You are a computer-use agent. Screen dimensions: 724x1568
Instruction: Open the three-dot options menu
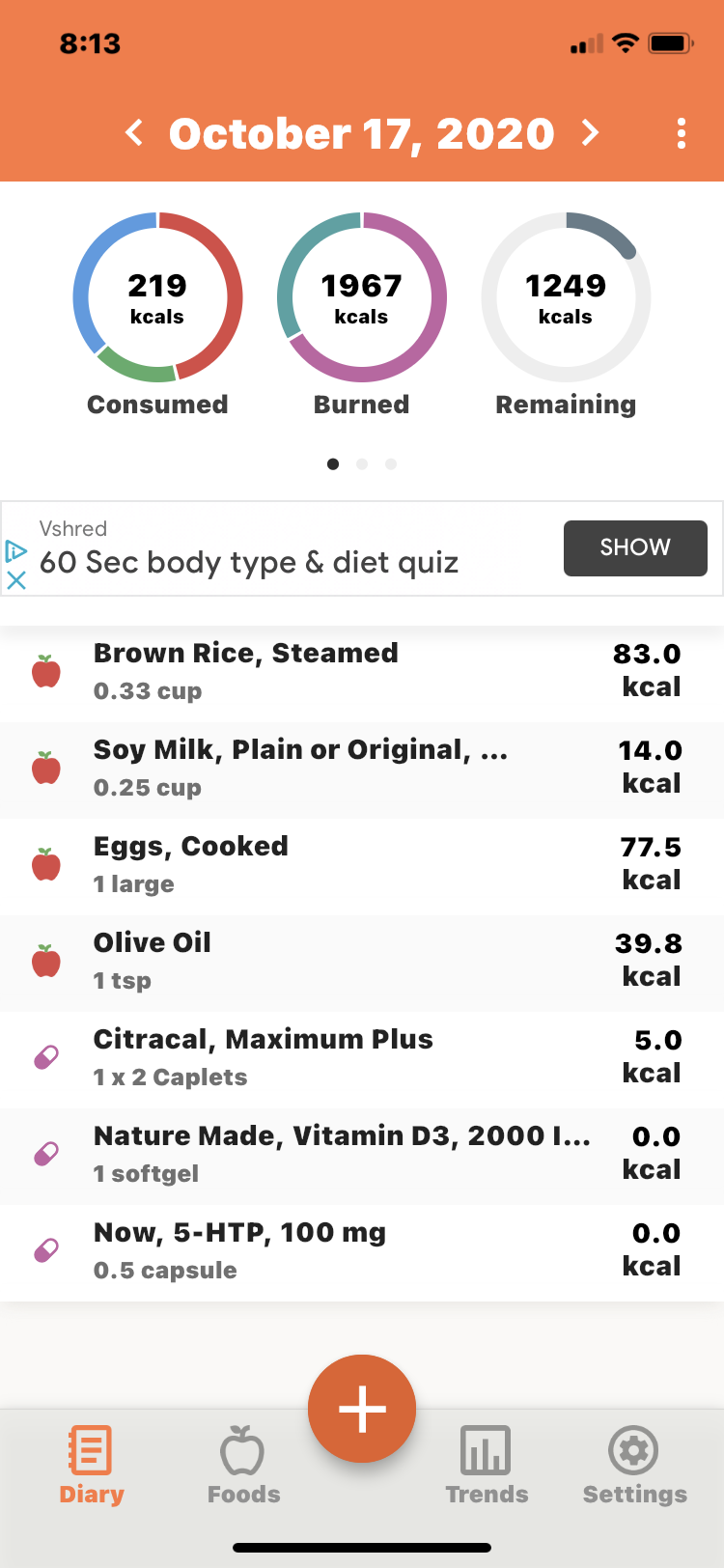pyautogui.click(x=682, y=133)
